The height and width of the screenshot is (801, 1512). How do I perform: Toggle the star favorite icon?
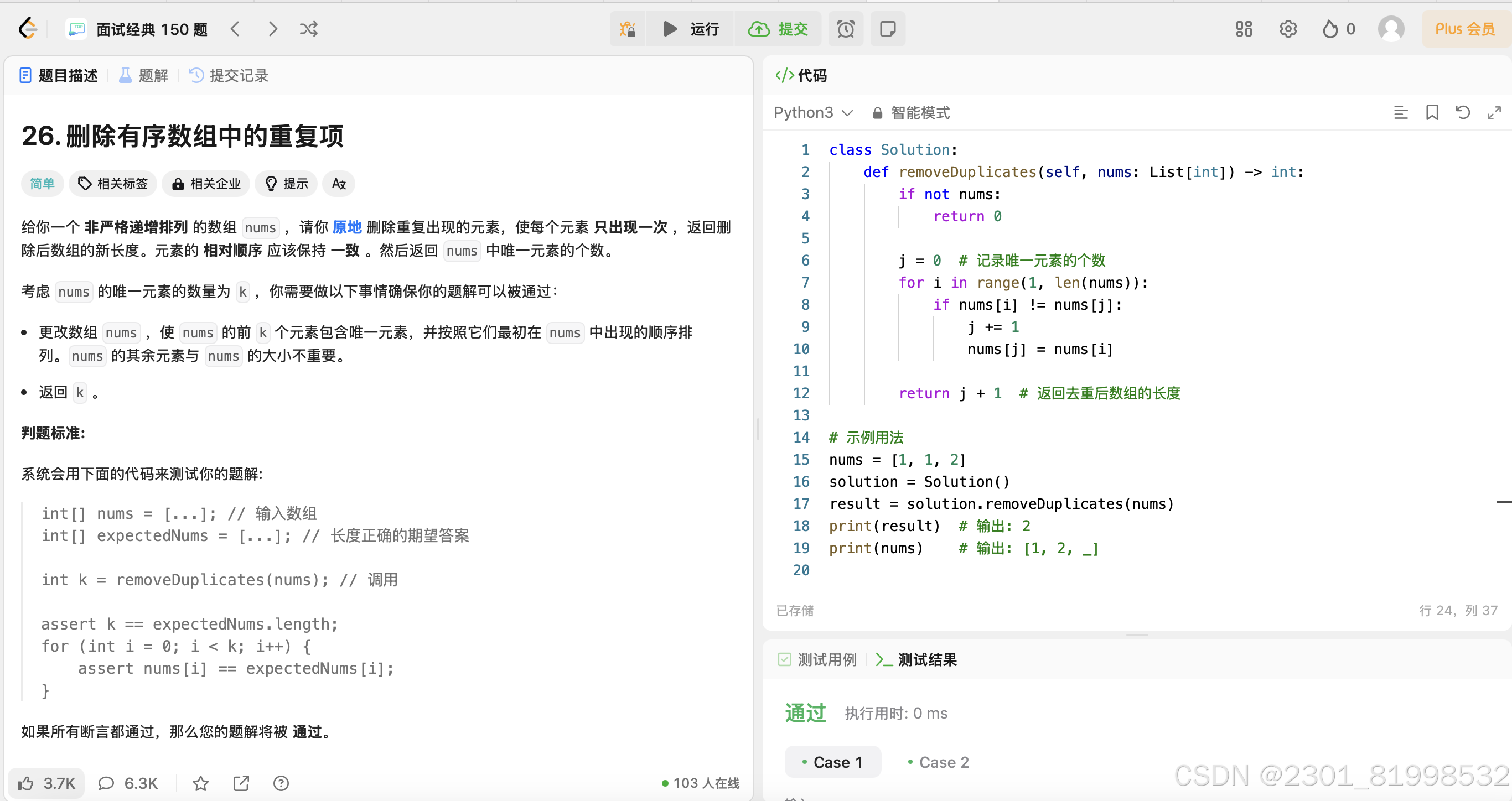[x=201, y=783]
